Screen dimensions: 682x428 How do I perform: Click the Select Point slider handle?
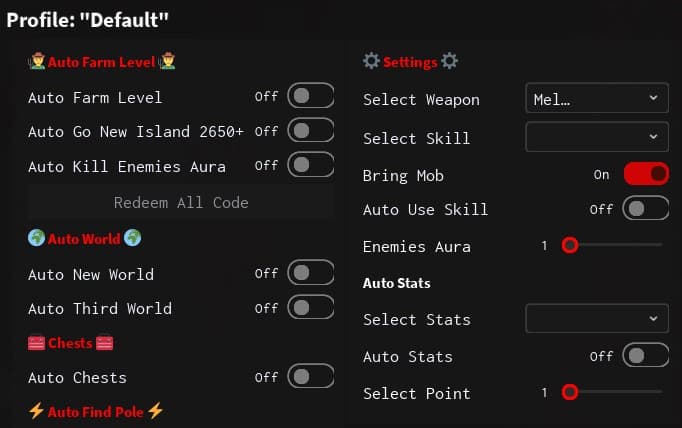(569, 393)
